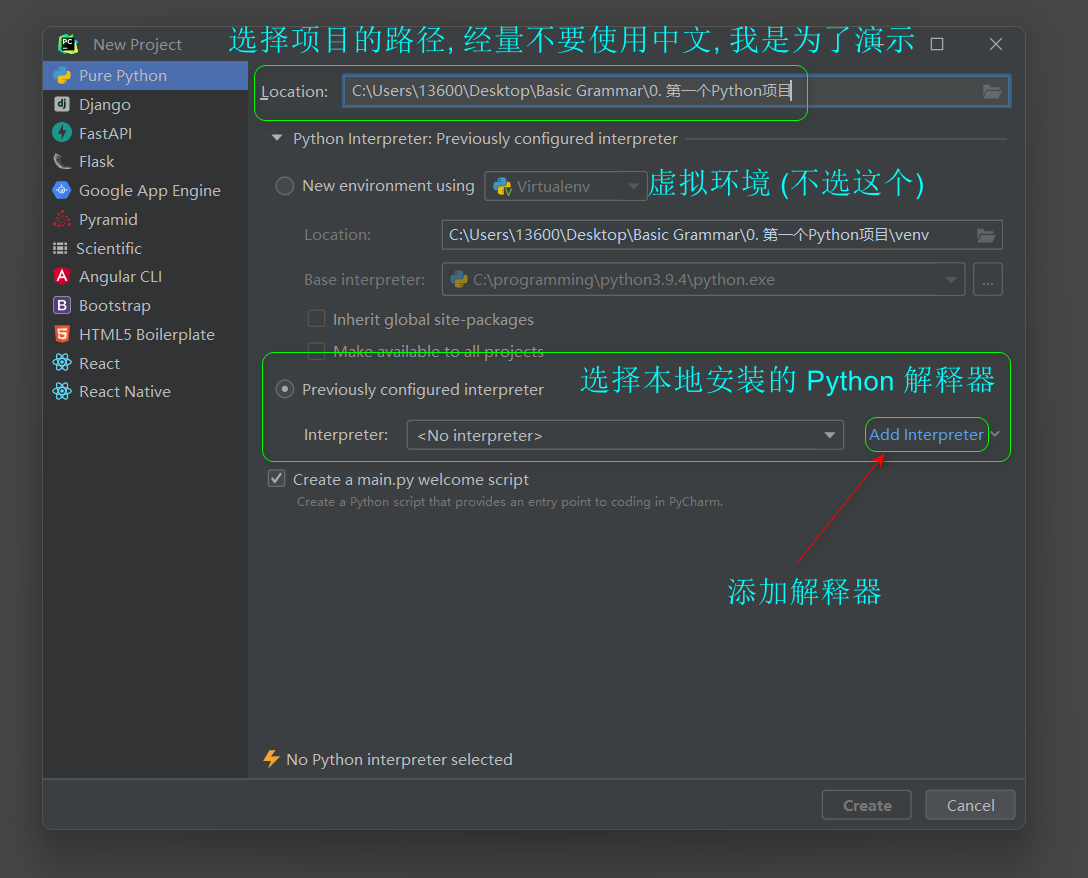This screenshot has height=878, width=1088.
Task: Select the React atom icon
Action: point(62,362)
